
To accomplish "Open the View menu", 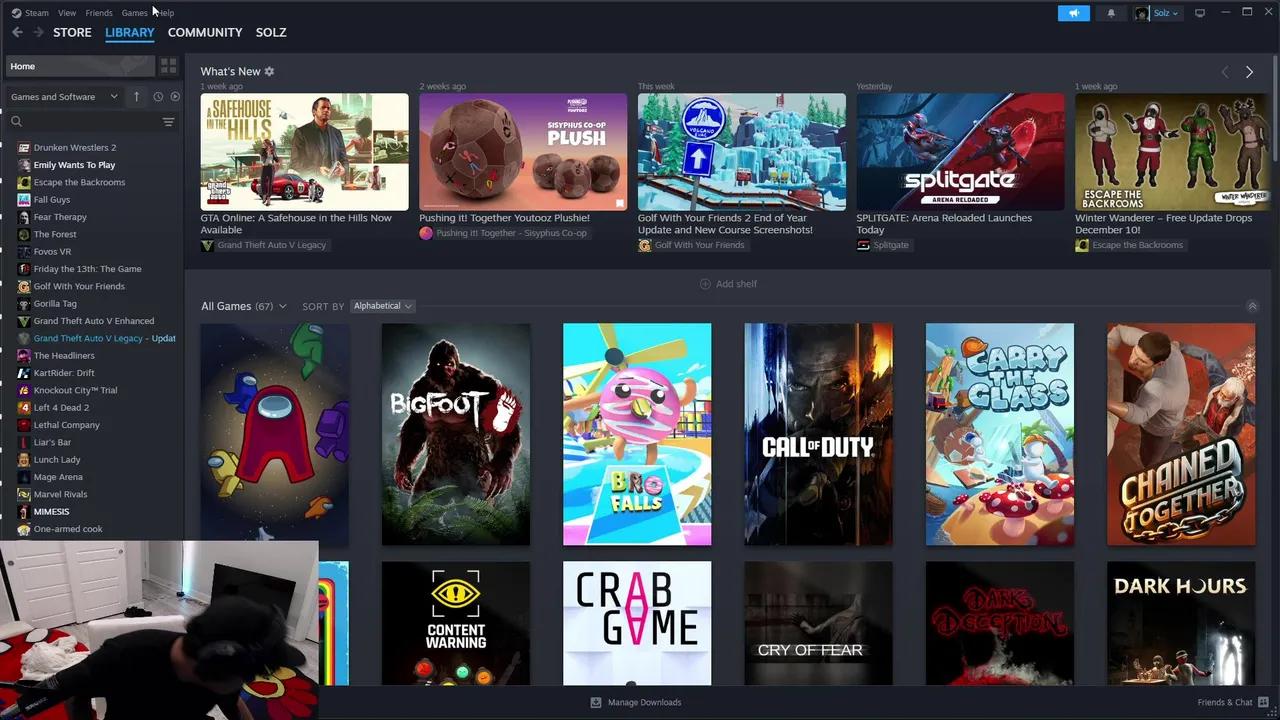I will click(x=67, y=13).
